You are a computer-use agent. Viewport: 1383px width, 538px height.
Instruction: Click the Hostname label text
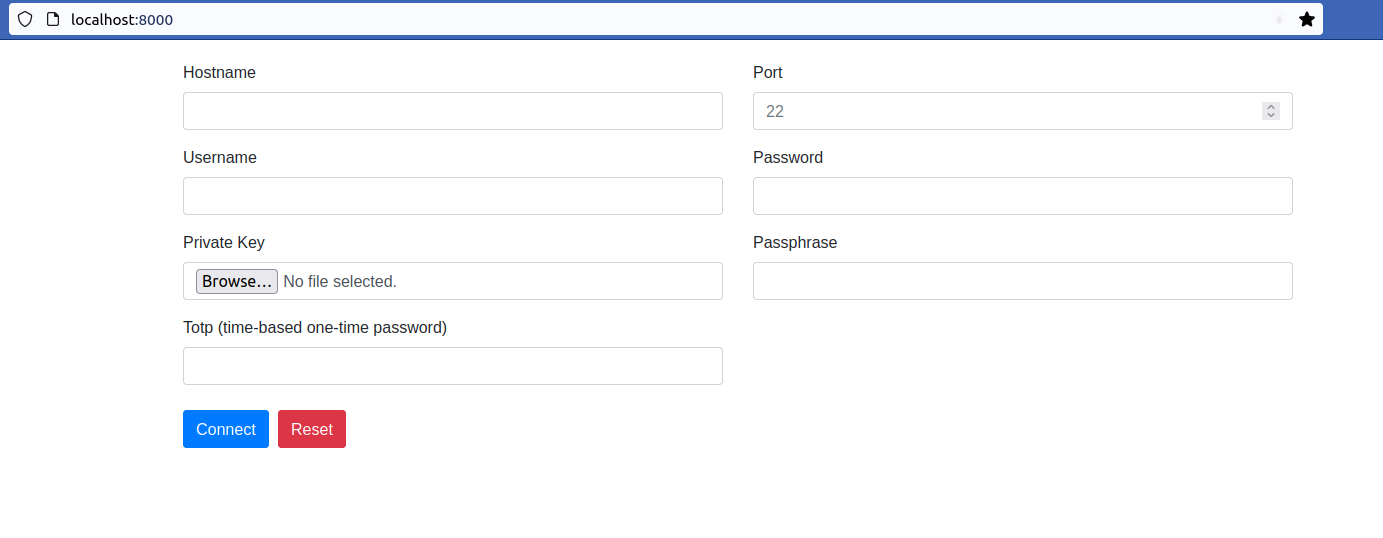coord(219,73)
